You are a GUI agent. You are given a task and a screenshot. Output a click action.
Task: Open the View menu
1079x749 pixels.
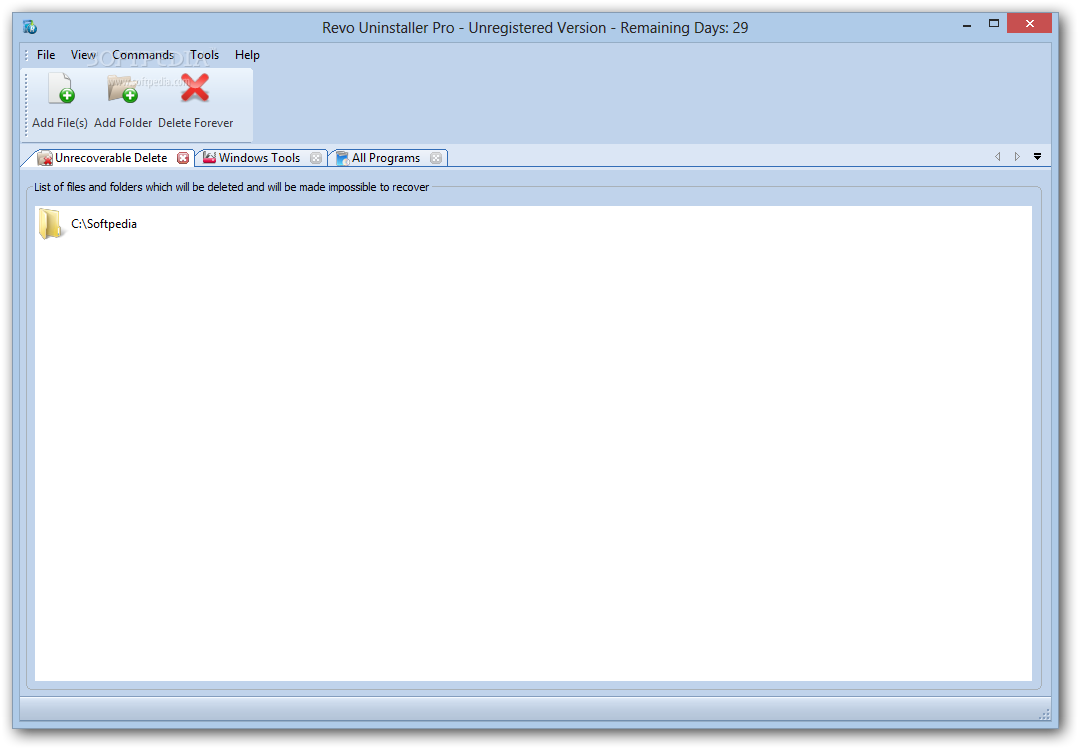[x=83, y=55]
